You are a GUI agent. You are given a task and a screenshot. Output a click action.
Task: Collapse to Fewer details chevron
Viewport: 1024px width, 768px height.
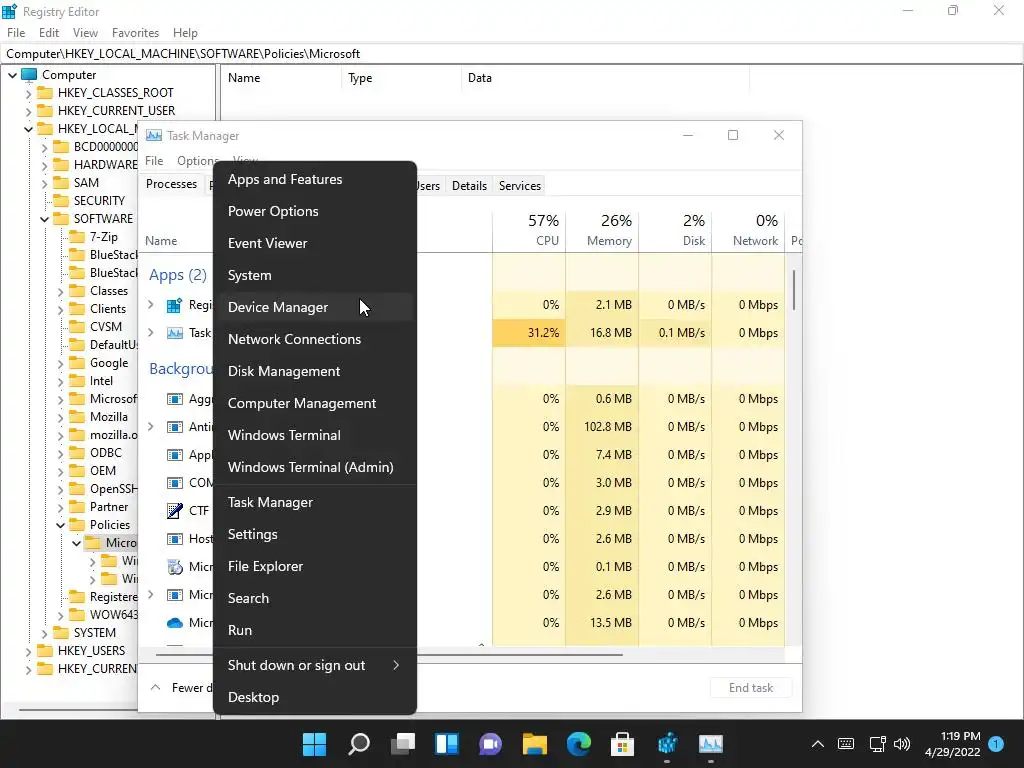coord(155,687)
